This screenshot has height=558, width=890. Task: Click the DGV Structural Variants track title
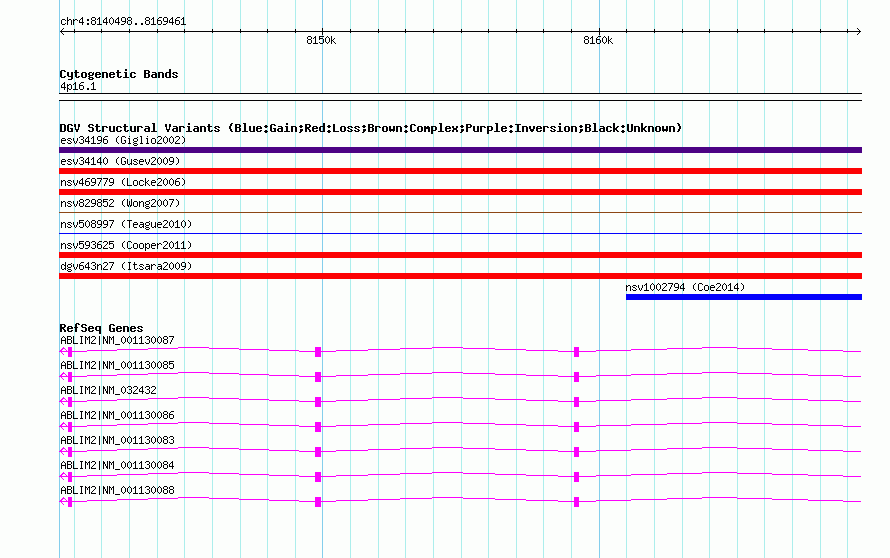pyautogui.click(x=371, y=128)
